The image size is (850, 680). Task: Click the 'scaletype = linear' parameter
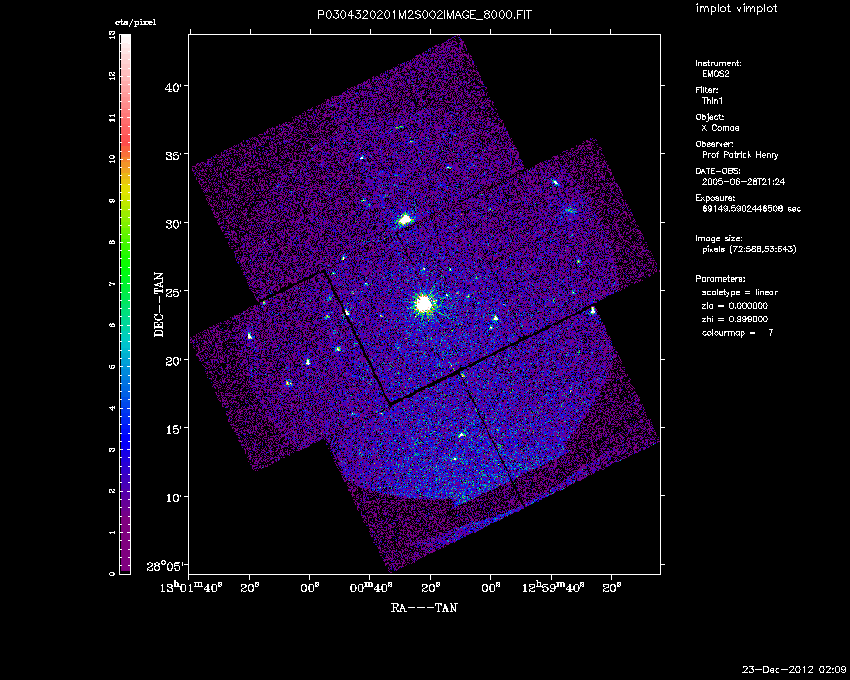pos(740,292)
